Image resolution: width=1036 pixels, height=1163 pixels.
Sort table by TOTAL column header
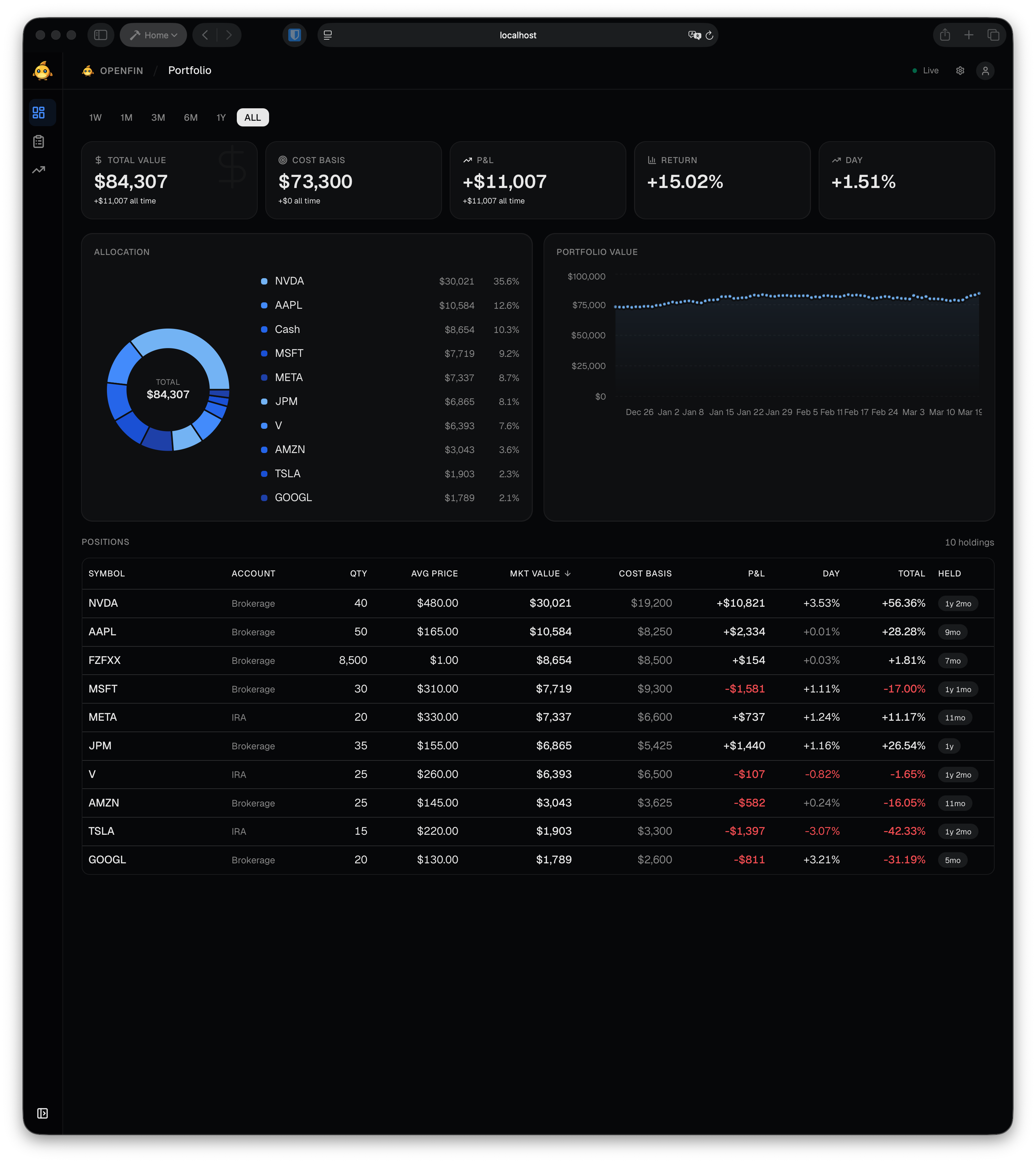[911, 574]
